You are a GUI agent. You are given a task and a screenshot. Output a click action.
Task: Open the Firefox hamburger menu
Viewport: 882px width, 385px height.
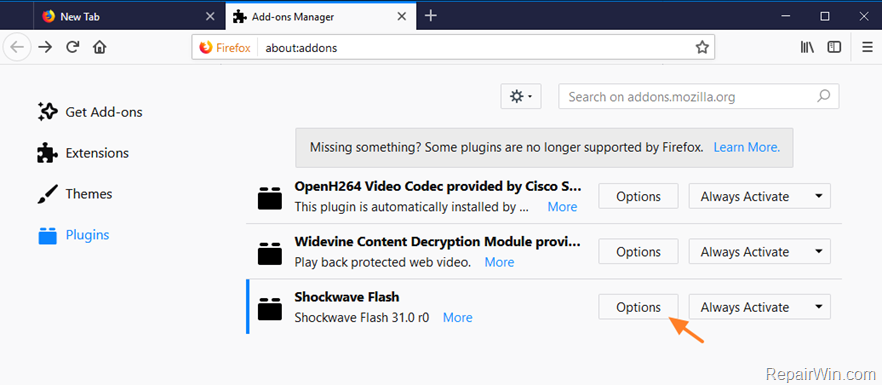coord(867,47)
